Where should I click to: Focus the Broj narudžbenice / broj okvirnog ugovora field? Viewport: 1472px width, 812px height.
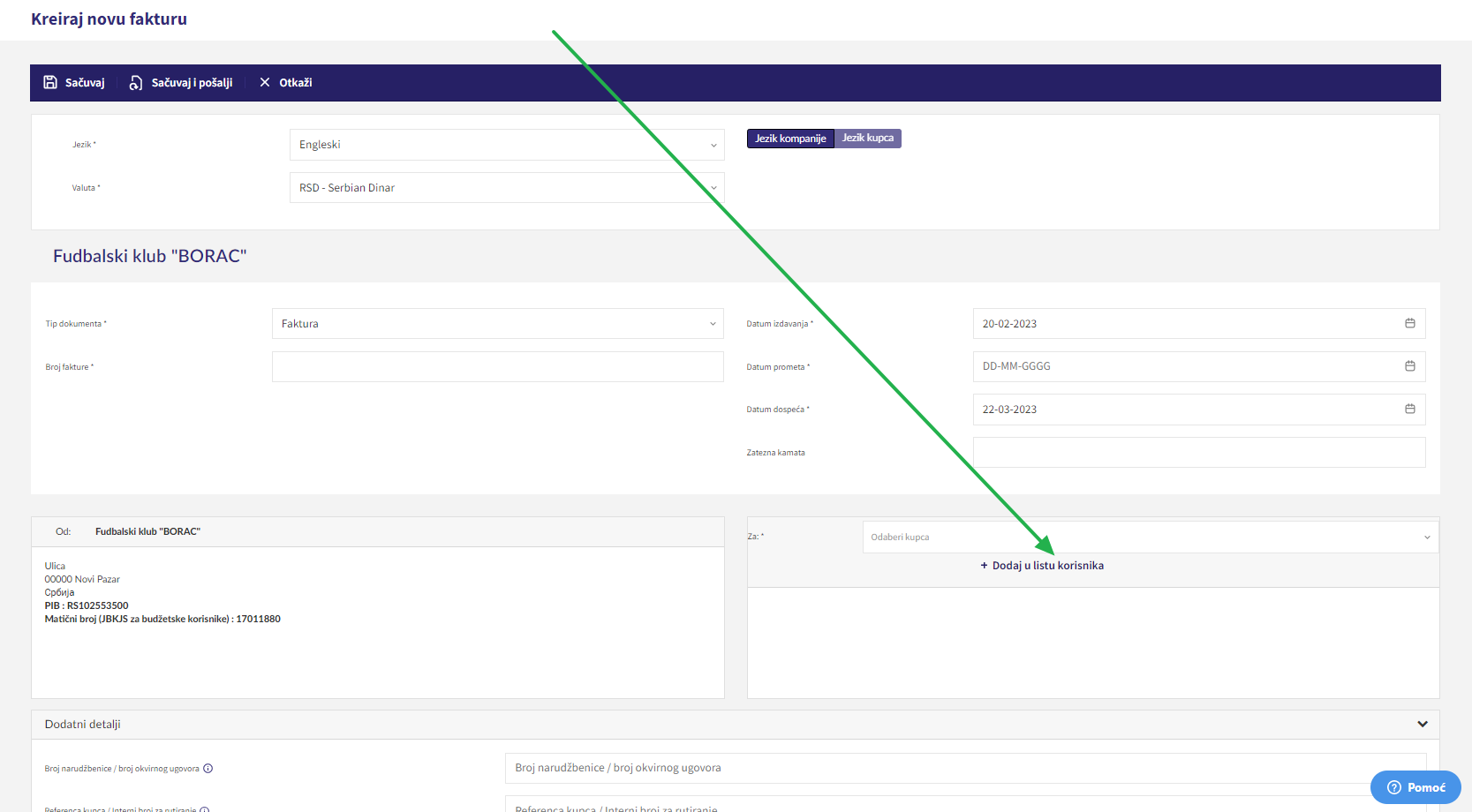[x=966, y=768]
